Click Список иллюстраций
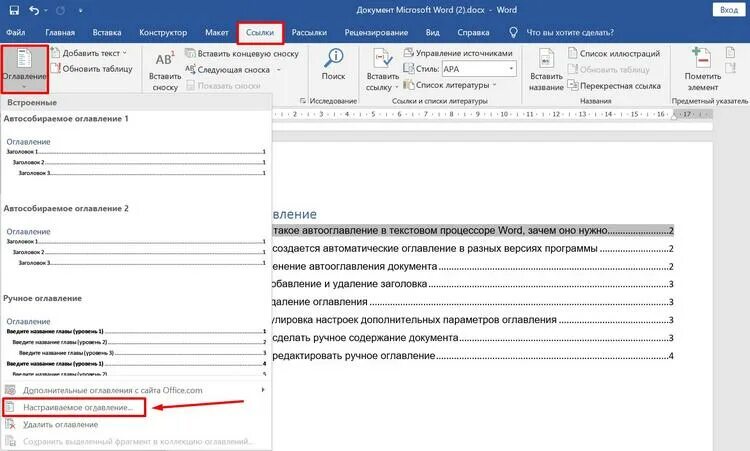750x451 pixels. click(614, 54)
